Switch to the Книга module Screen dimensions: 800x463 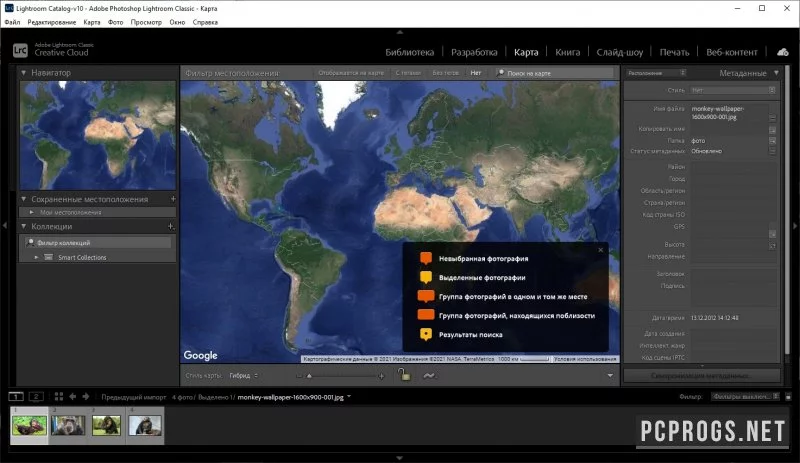tap(567, 52)
